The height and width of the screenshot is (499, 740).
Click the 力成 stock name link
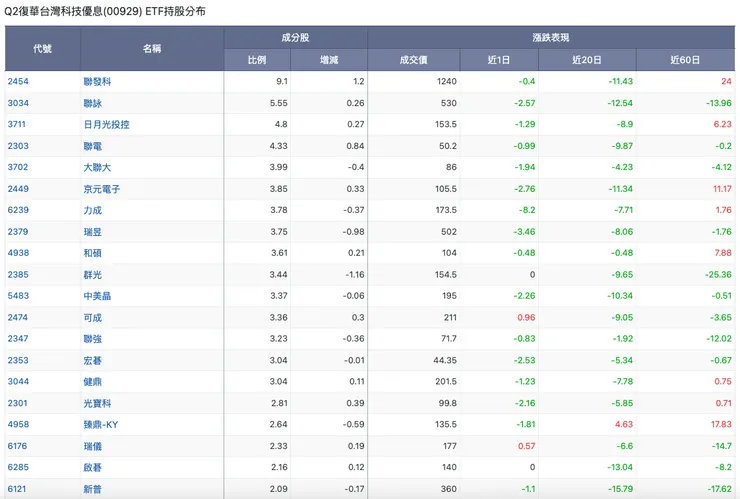point(92,210)
